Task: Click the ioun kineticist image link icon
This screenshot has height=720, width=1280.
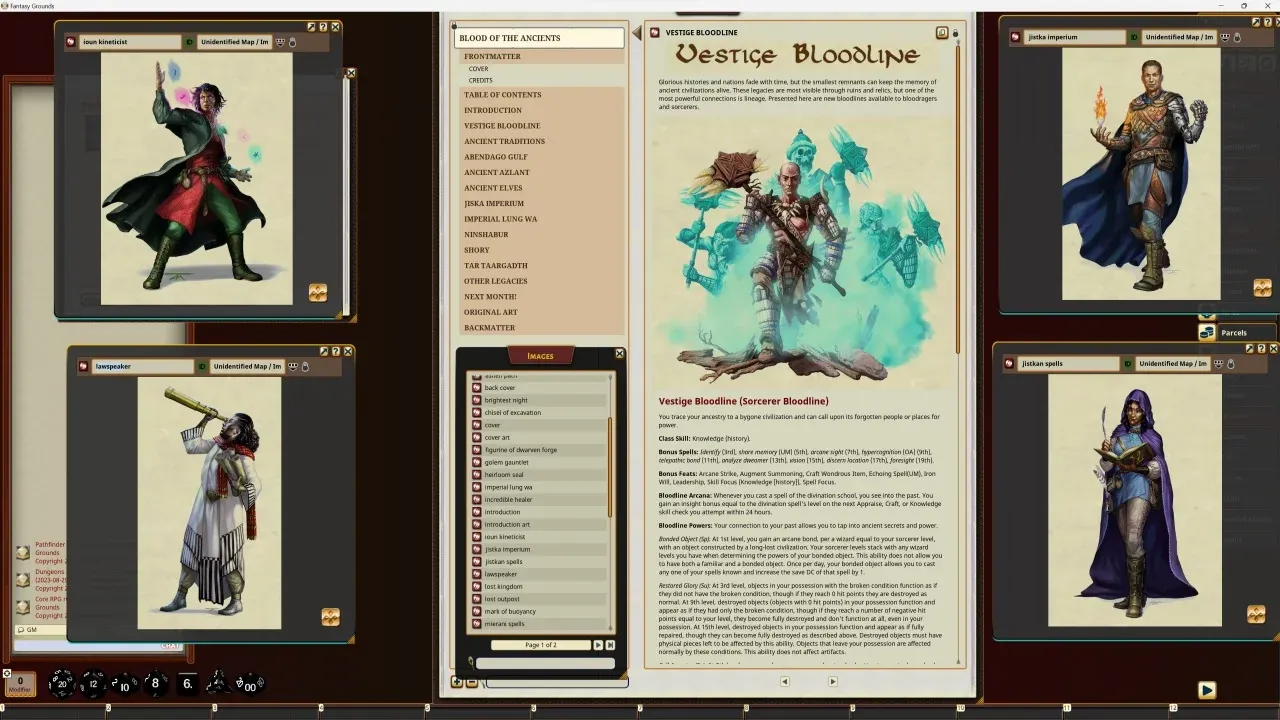Action: coord(71,42)
